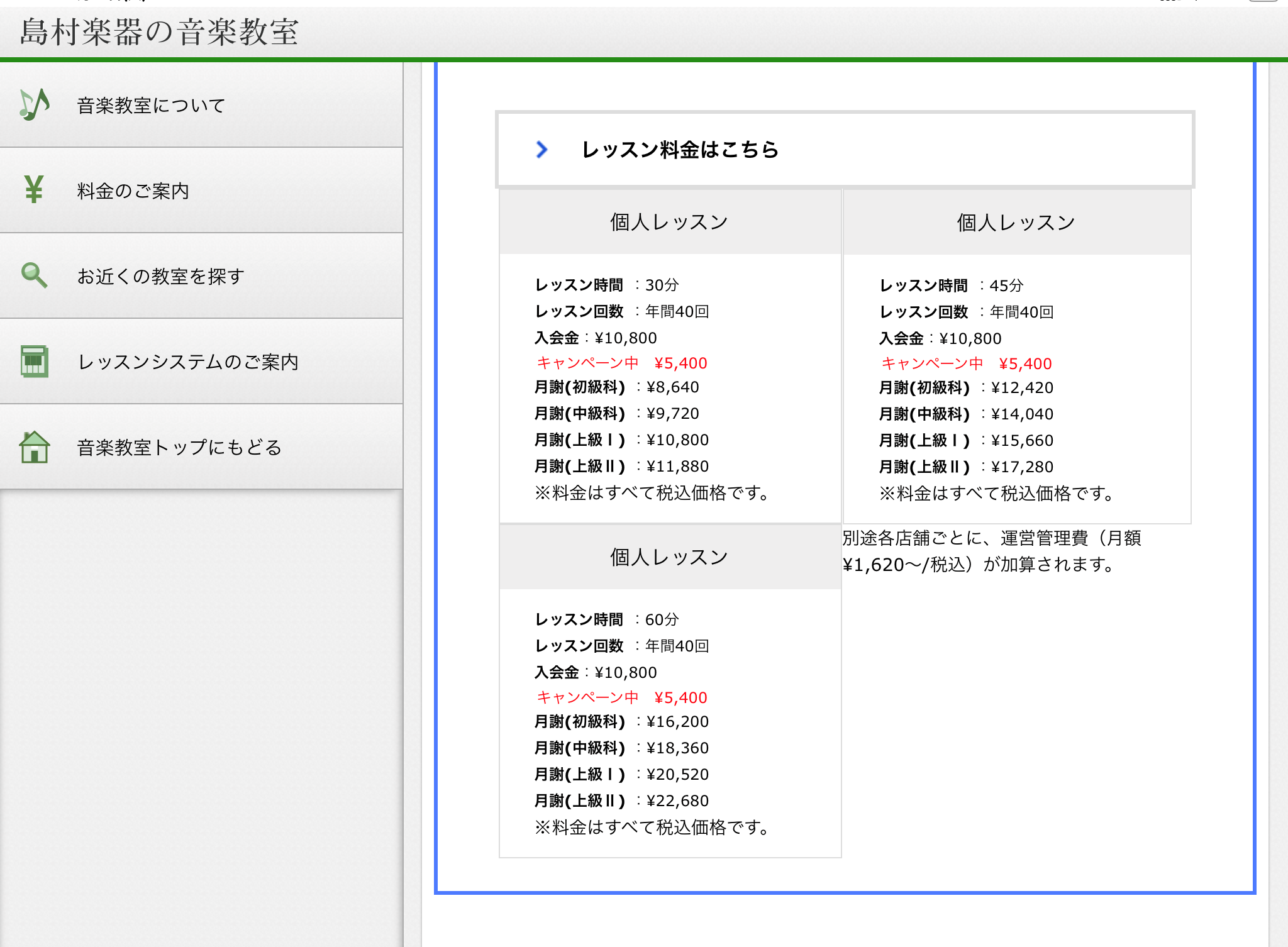Click 月謝(上級Ⅱ) ¥22,680 price line
Screen dimensions: 1288x947
coord(621,800)
